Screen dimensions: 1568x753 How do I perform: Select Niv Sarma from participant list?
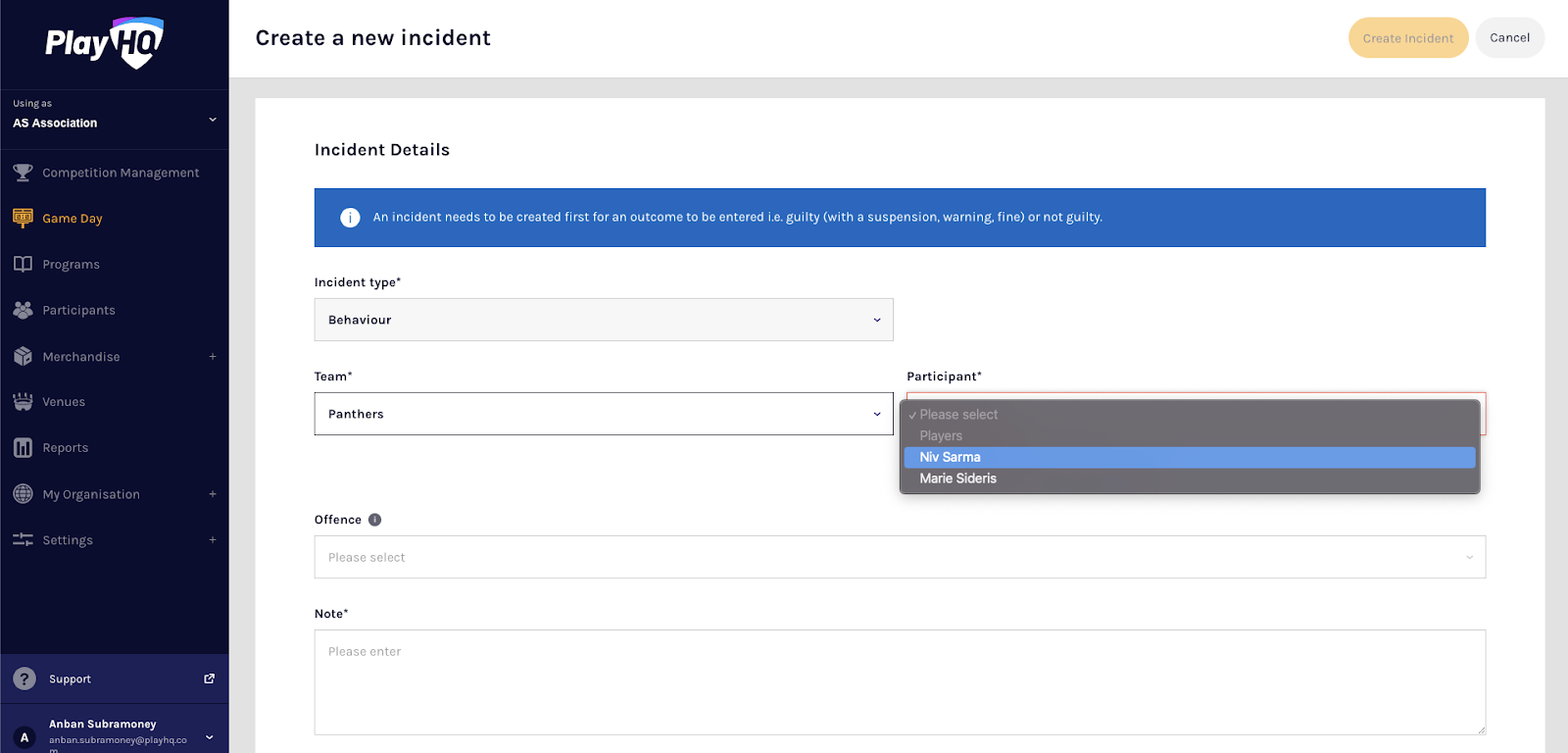click(x=950, y=457)
